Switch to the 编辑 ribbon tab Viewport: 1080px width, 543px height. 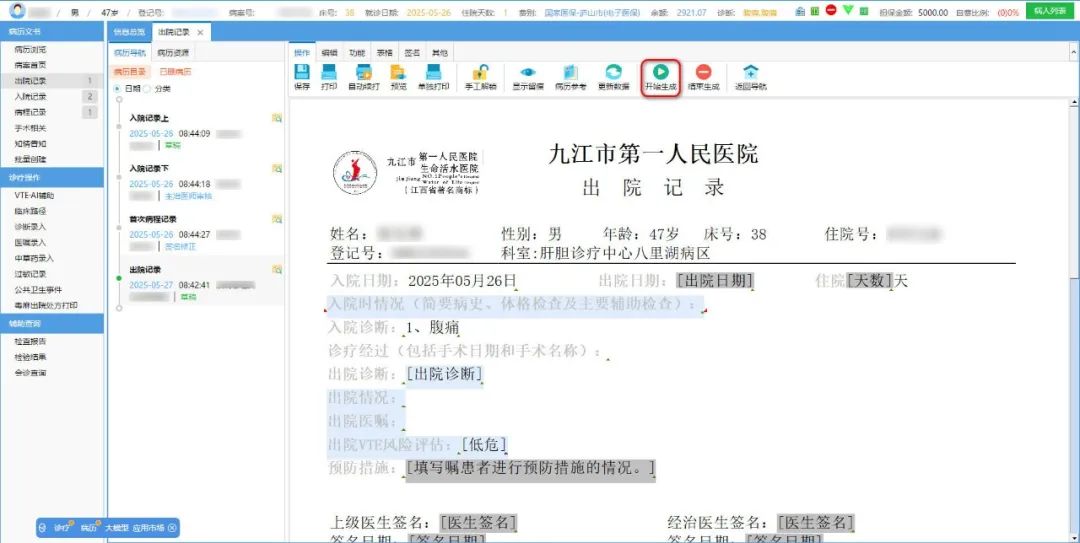[x=329, y=52]
